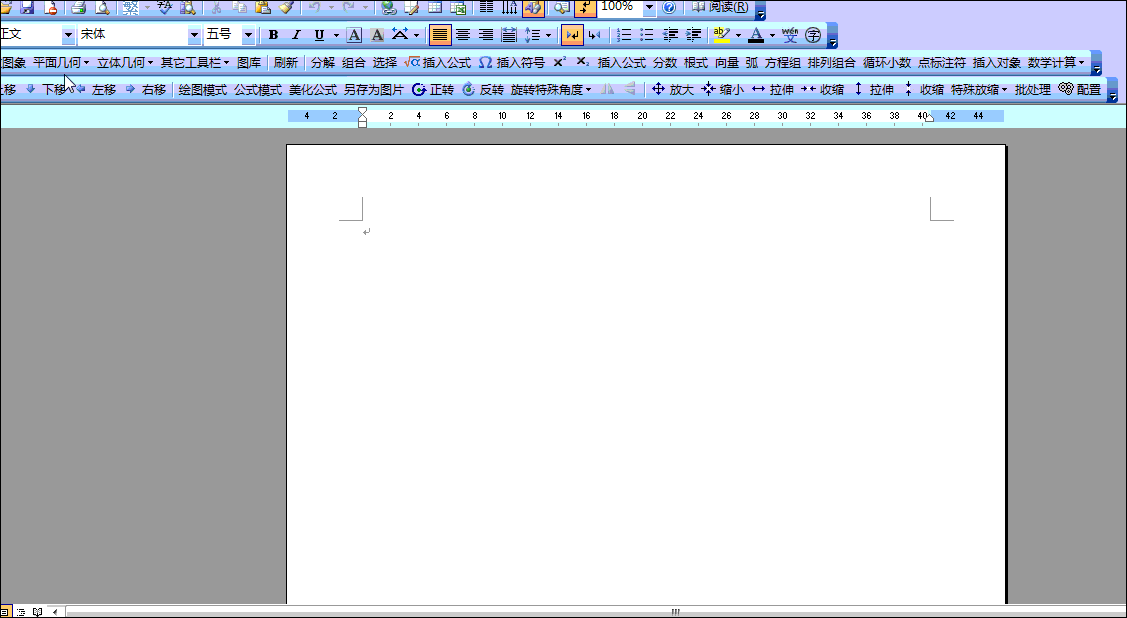Click the Insert Hyperlink globe icon
This screenshot has height=618, width=1127.
pos(389,7)
